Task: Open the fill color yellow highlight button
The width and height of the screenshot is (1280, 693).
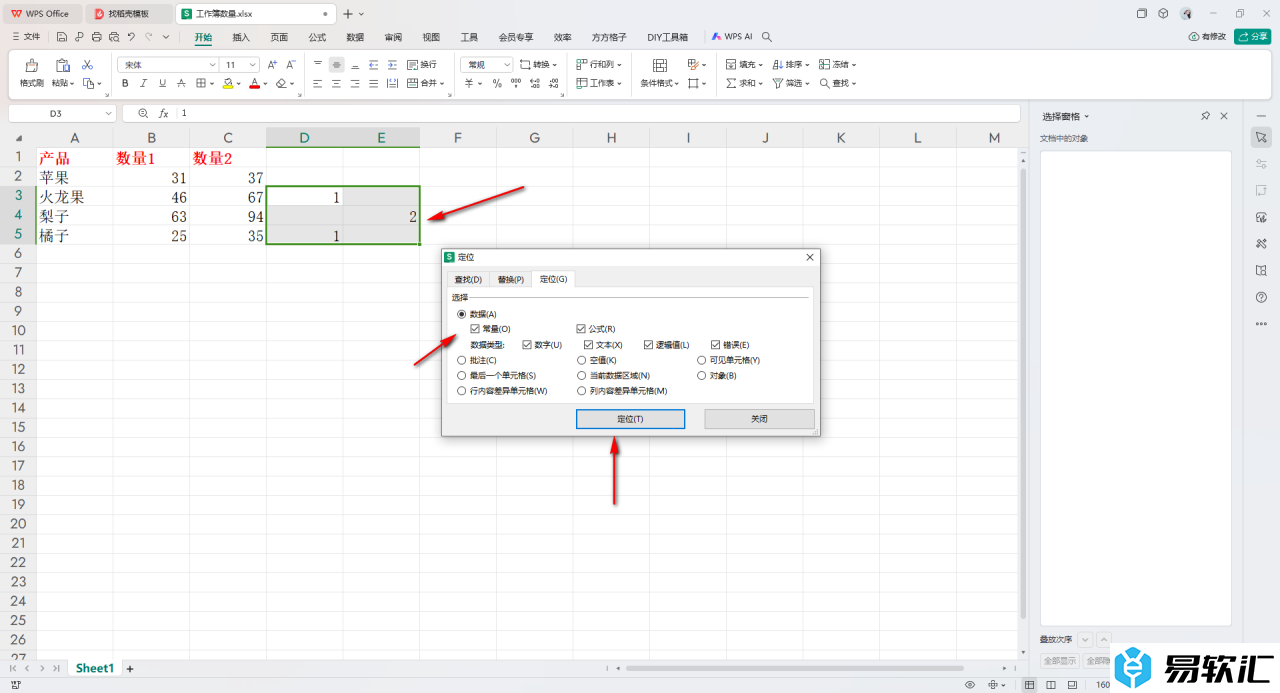Action: coord(228,84)
